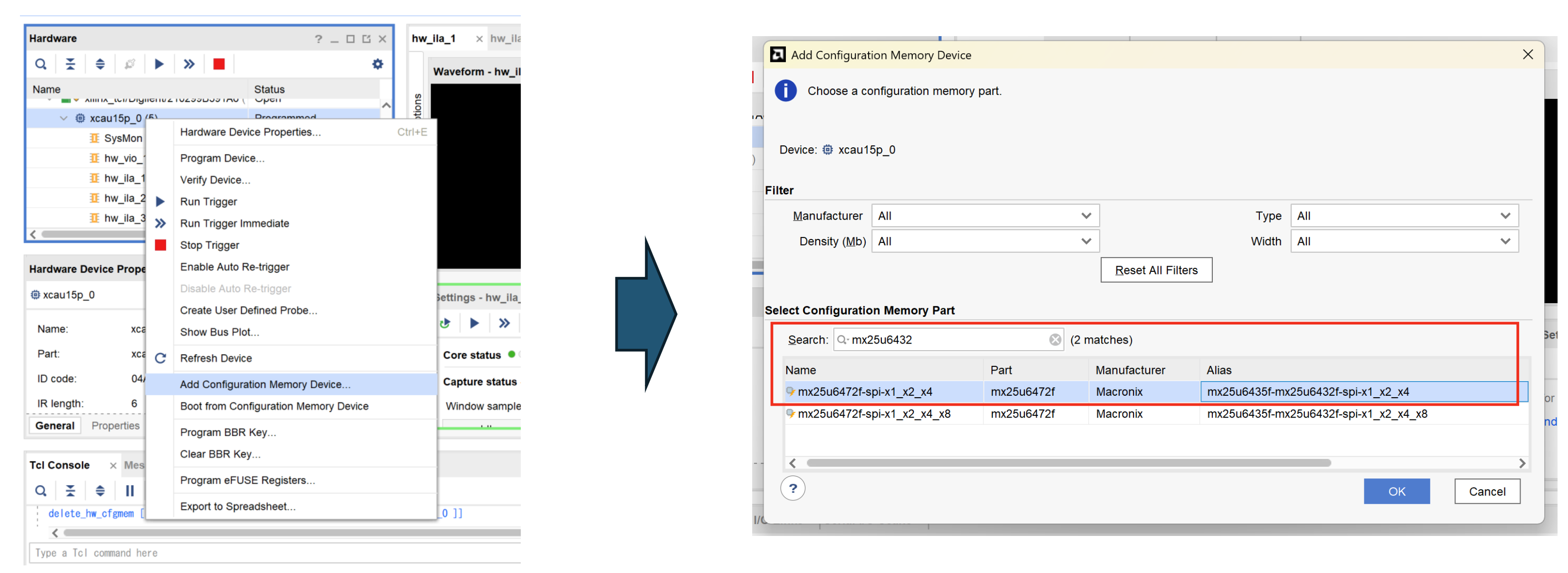Screen dimensions: 1568x573
Task: Open Hardware panel settings gear
Action: tap(378, 64)
